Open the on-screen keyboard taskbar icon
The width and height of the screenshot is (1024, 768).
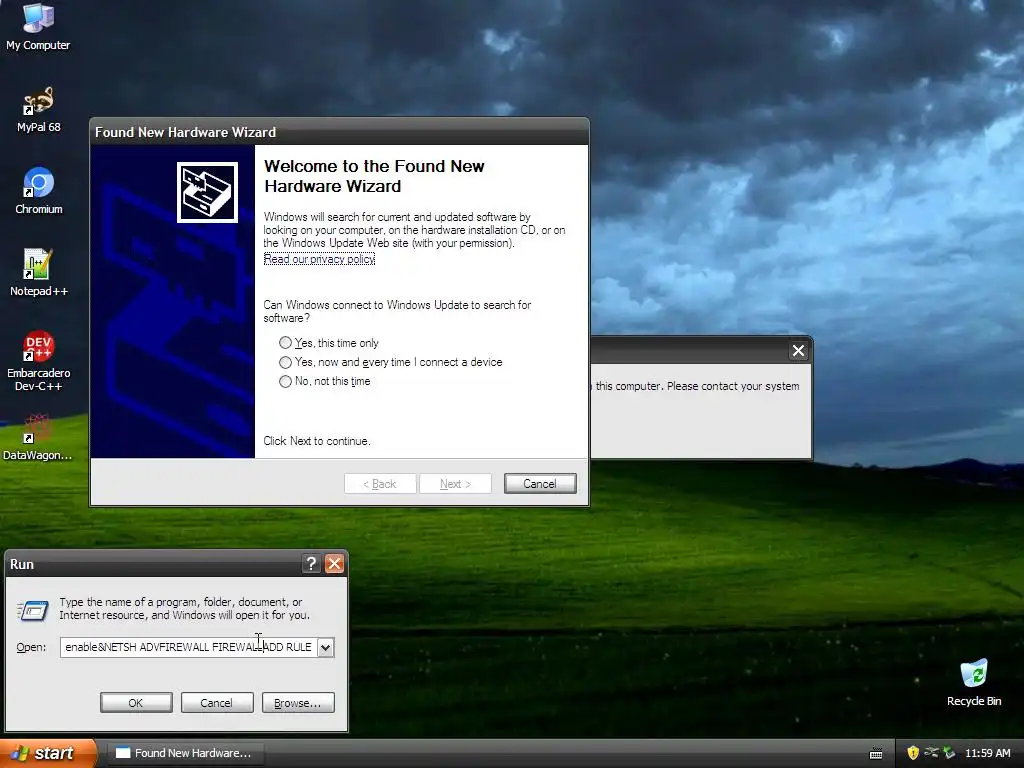pyautogui.click(x=876, y=754)
